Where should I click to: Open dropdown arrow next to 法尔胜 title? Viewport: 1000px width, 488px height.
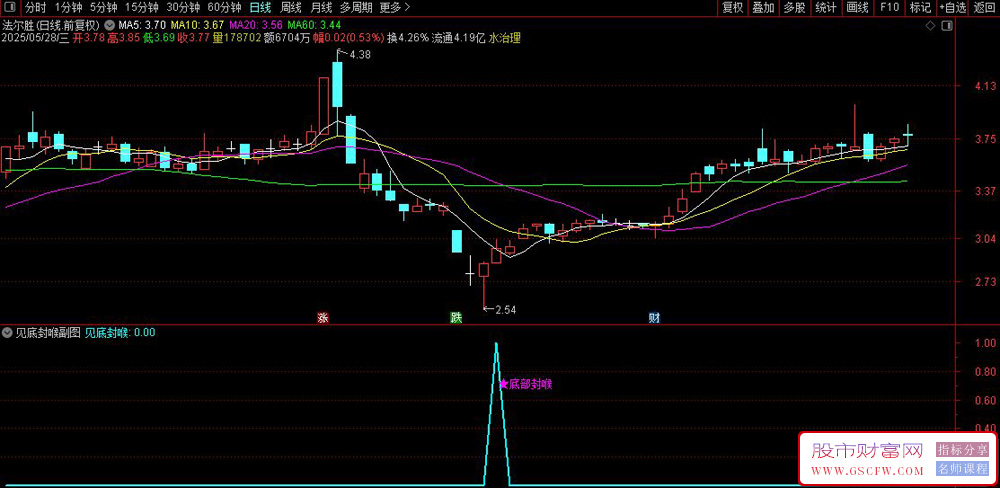109,26
